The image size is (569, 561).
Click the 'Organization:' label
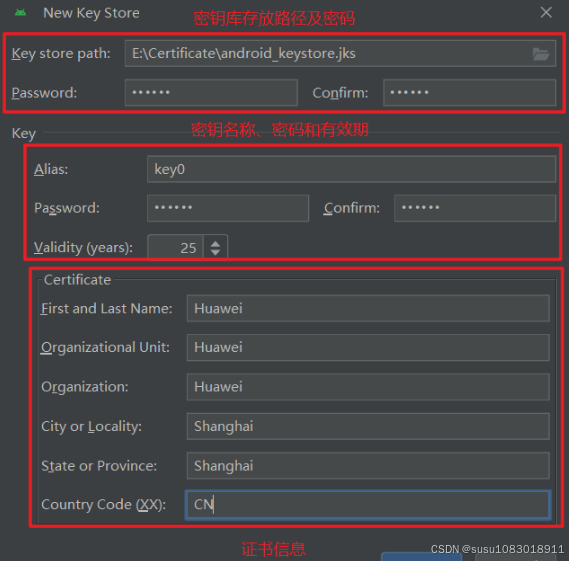click(85, 387)
